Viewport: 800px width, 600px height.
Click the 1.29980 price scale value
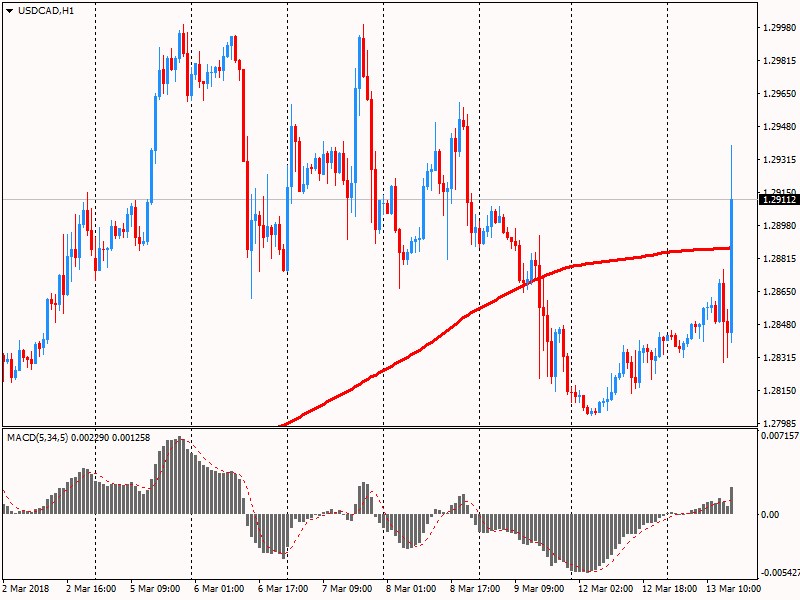point(779,28)
